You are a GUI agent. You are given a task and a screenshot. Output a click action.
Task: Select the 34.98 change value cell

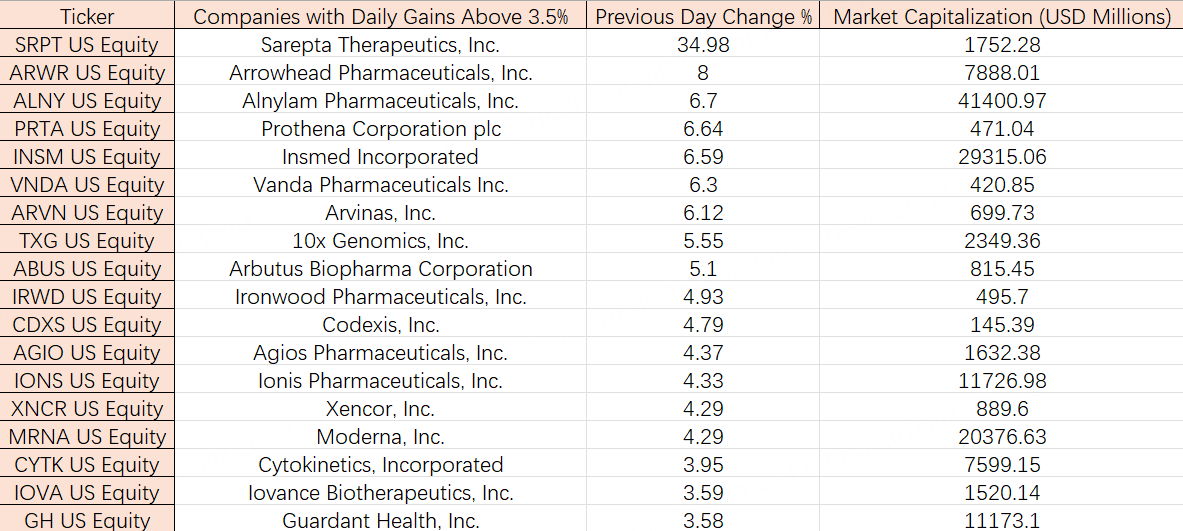click(702, 45)
